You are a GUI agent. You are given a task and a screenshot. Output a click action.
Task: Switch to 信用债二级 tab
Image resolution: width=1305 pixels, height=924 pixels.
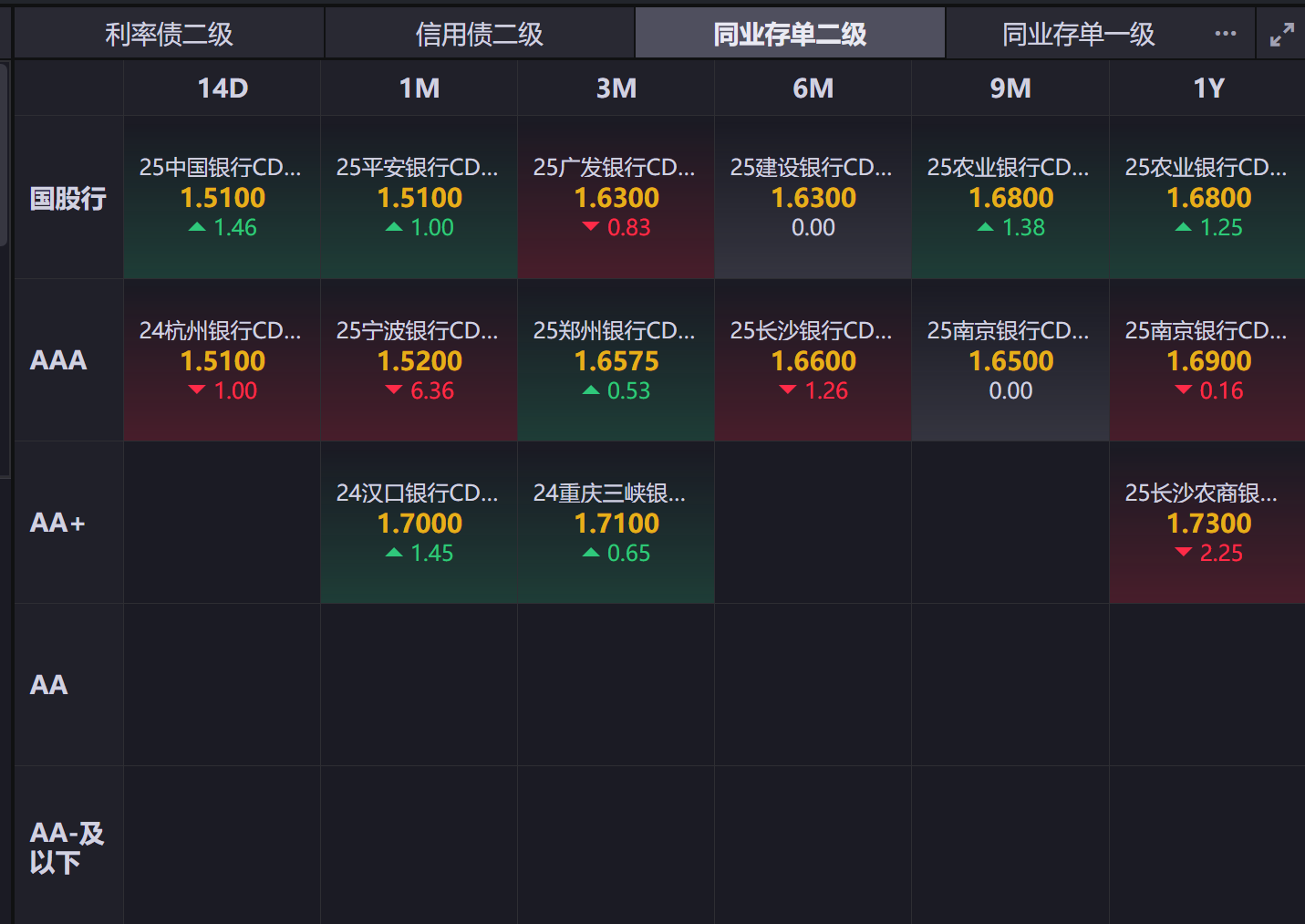[x=480, y=35]
